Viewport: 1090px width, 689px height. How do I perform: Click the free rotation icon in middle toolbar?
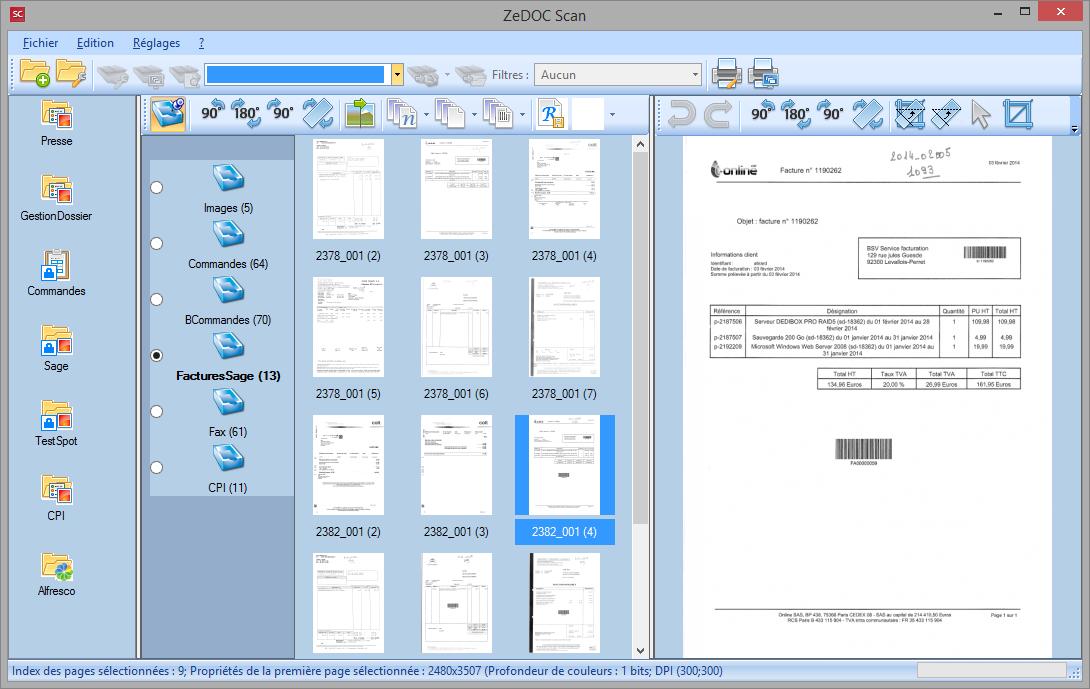coord(318,114)
